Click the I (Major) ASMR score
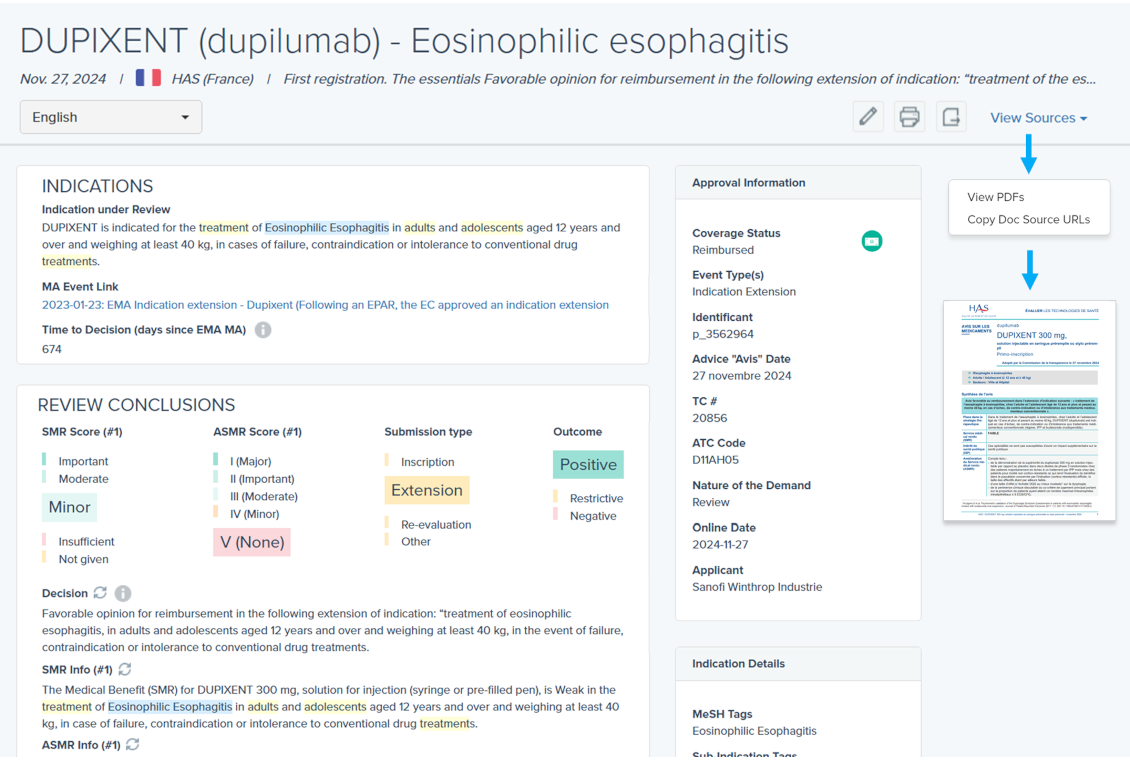 251,461
